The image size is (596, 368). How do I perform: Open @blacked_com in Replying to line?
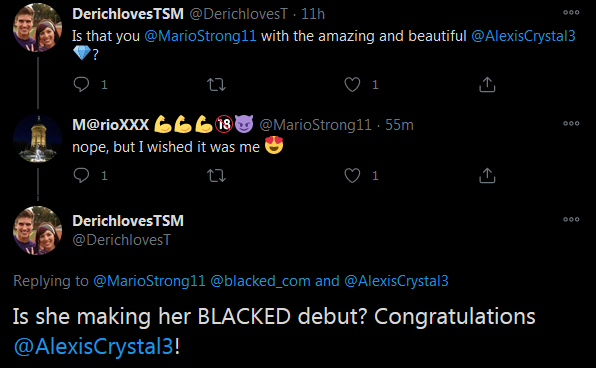coord(260,281)
